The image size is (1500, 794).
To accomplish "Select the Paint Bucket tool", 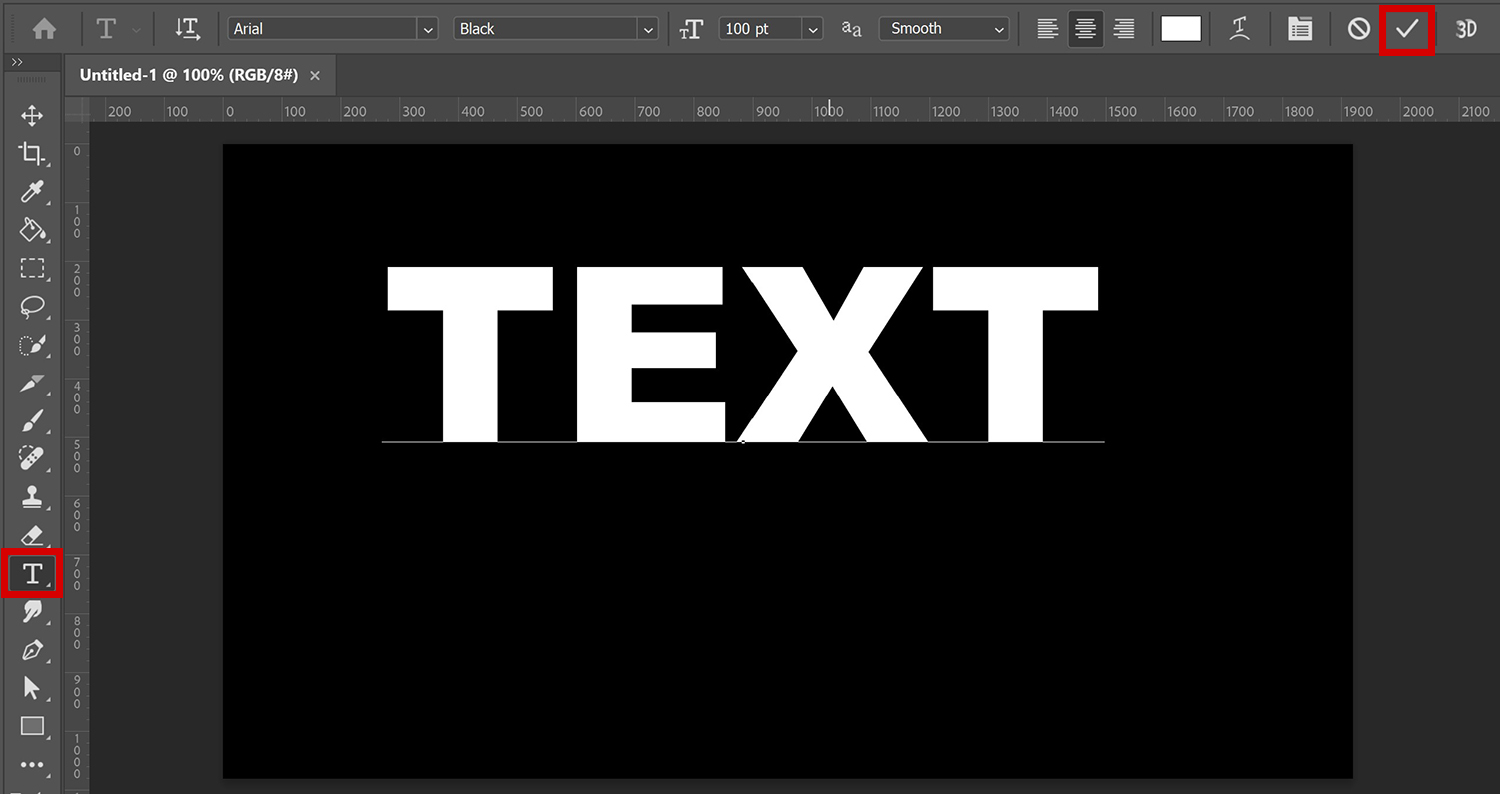I will click(33, 230).
